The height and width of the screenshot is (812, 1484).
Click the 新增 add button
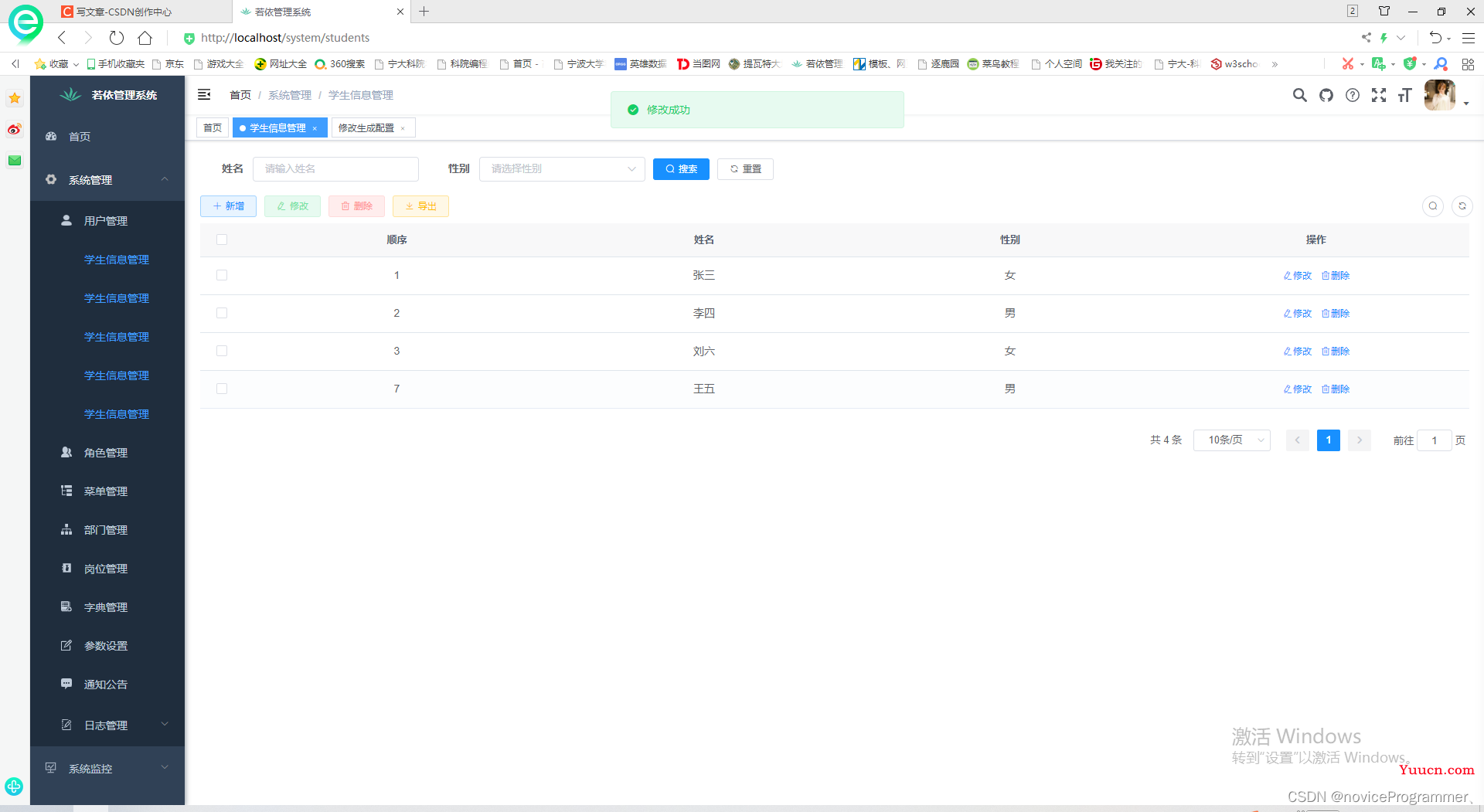pos(228,206)
